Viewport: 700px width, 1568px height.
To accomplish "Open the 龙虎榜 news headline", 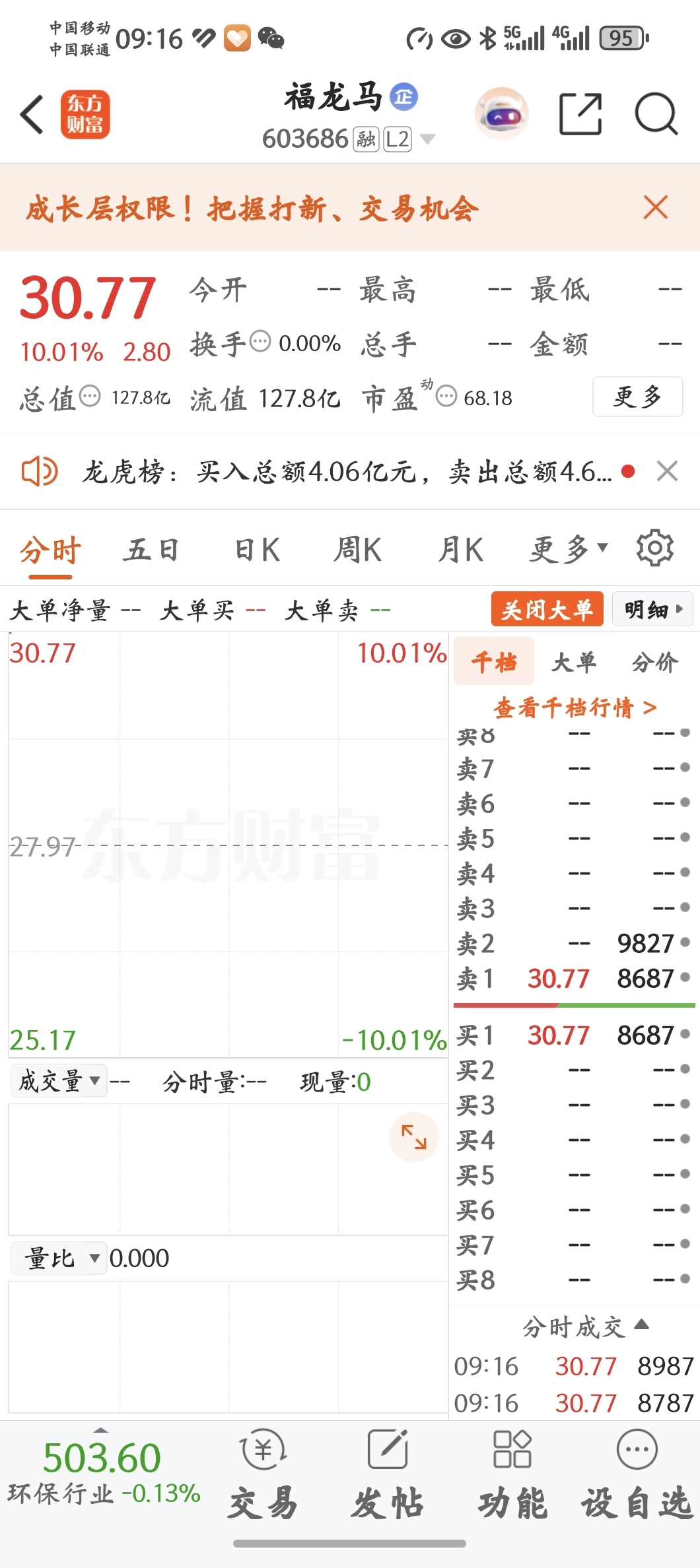I will pos(347,471).
